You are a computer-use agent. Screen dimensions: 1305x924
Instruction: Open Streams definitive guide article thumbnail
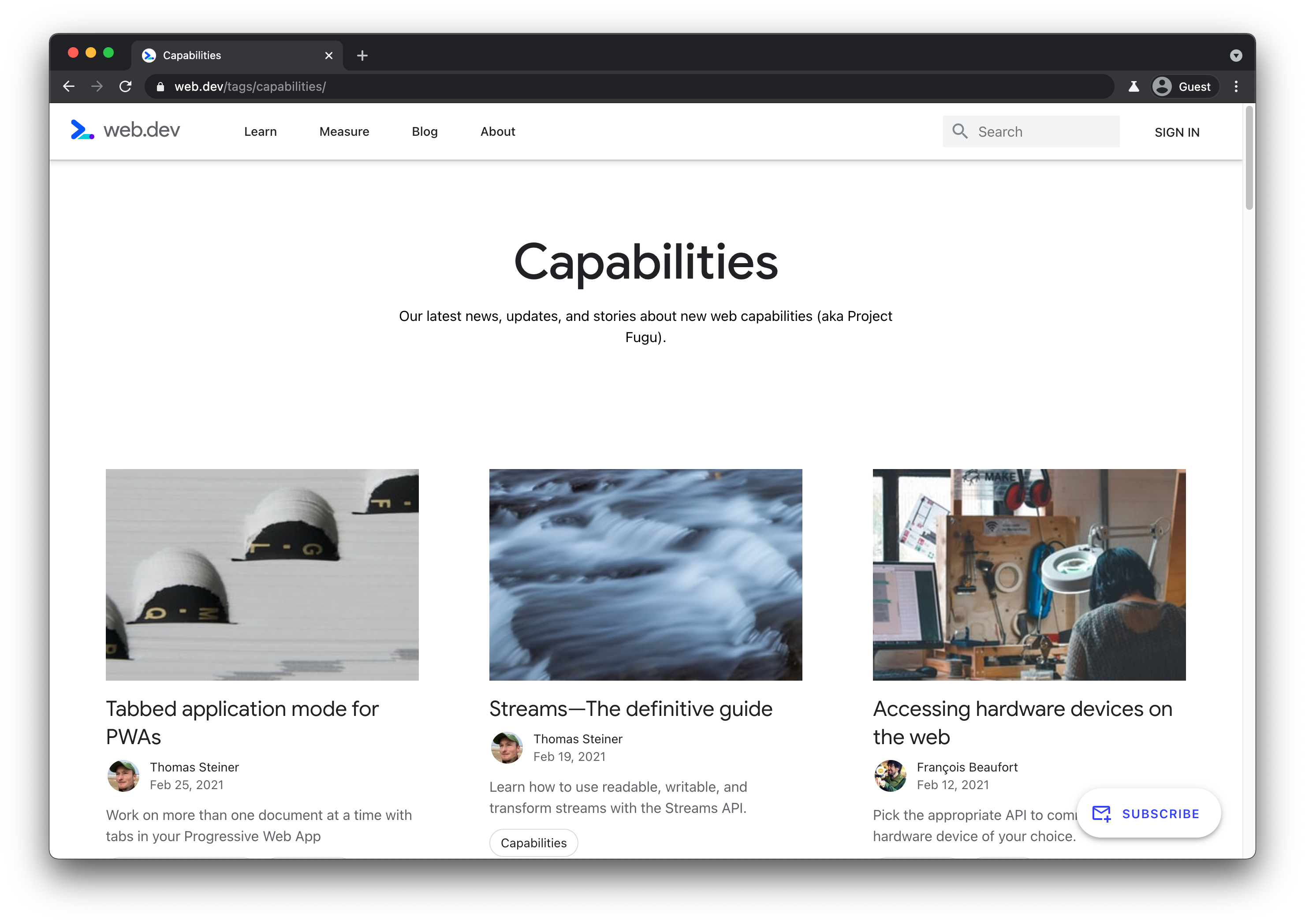[x=645, y=574]
